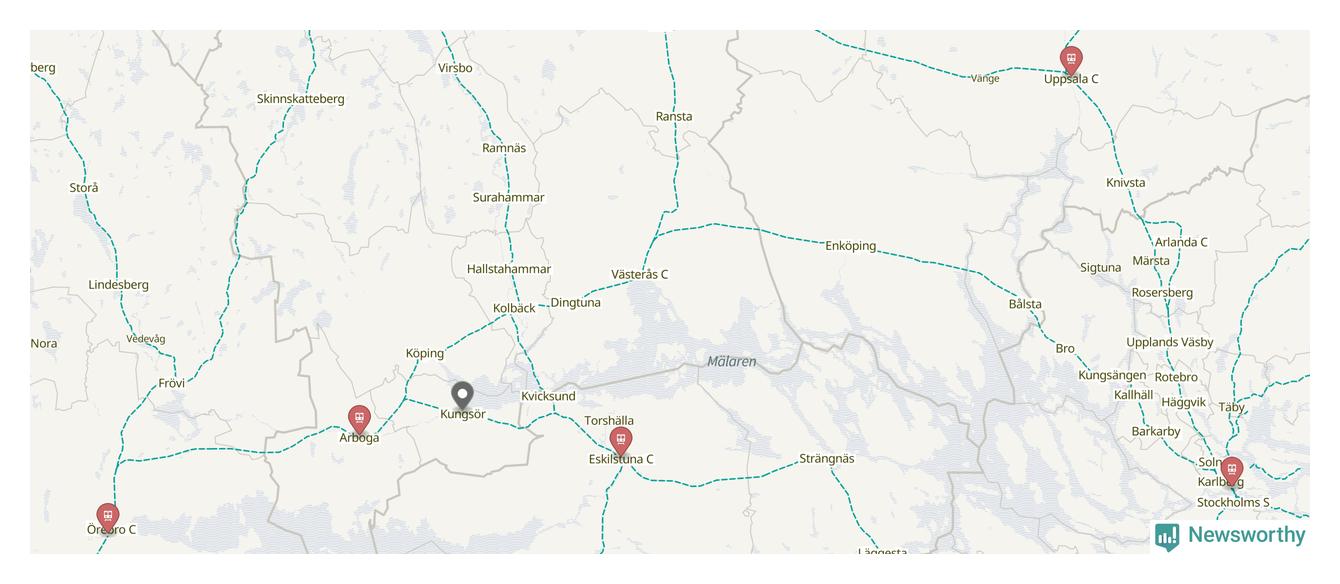Select the Köping town label

pos(425,354)
